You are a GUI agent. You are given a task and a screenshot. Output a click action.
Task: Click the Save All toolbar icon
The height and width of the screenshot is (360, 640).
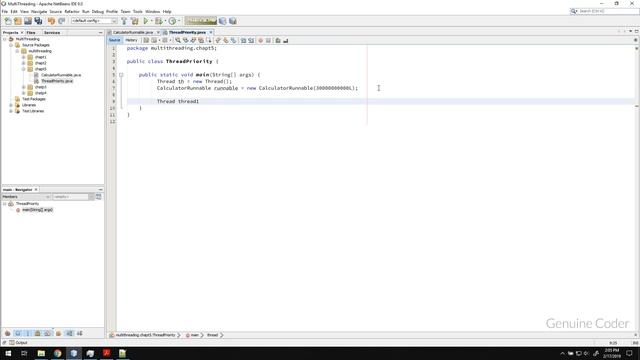click(x=38, y=21)
